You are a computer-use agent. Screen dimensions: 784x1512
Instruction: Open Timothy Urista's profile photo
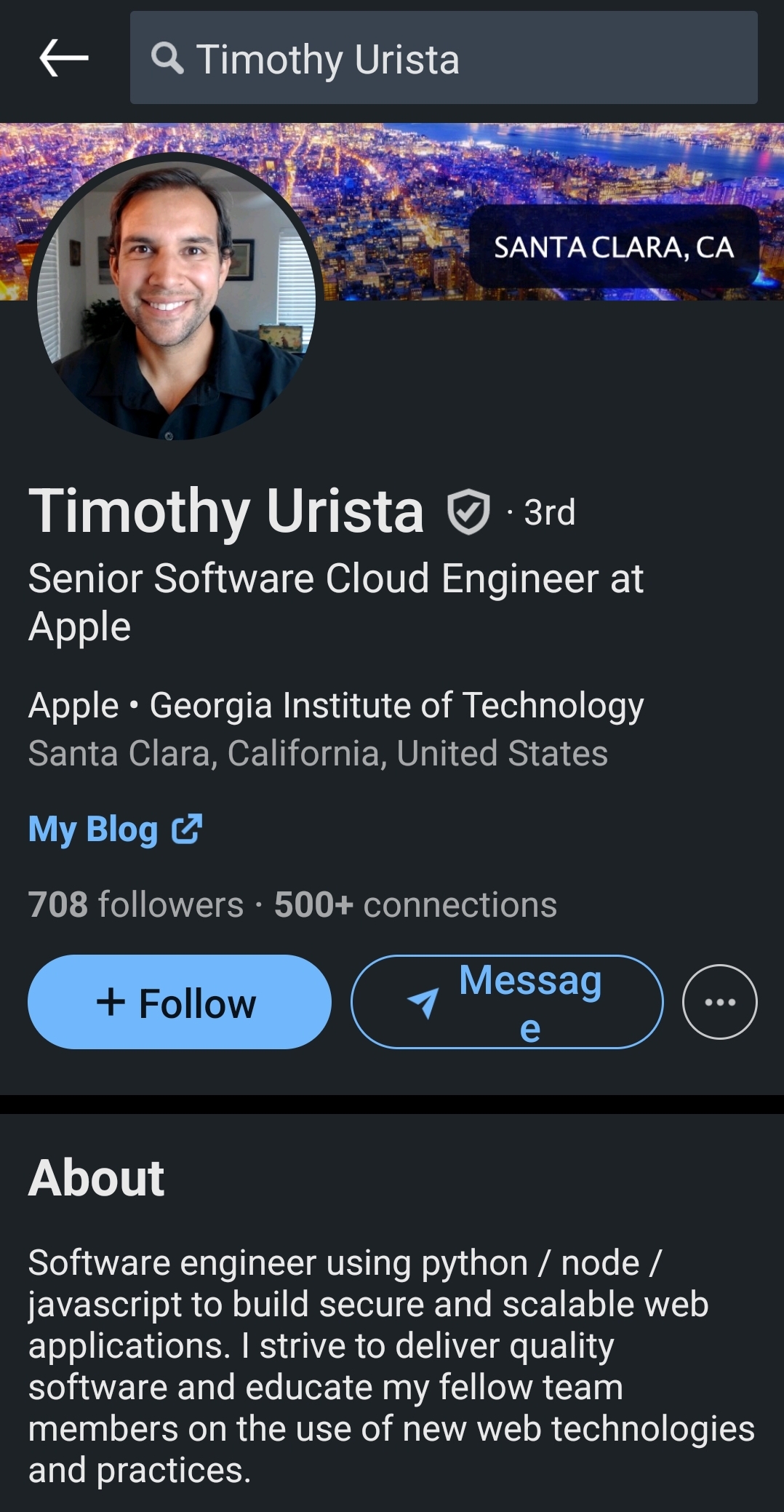[176, 298]
